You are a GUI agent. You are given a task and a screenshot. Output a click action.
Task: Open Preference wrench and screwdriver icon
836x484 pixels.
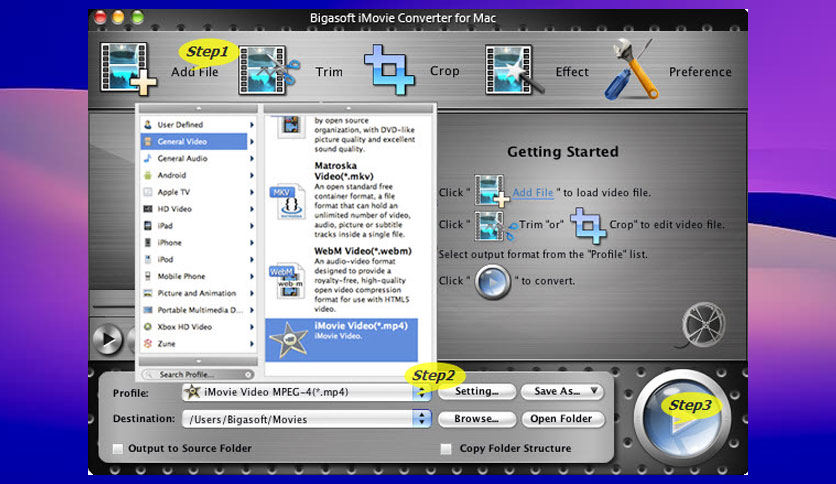point(630,69)
